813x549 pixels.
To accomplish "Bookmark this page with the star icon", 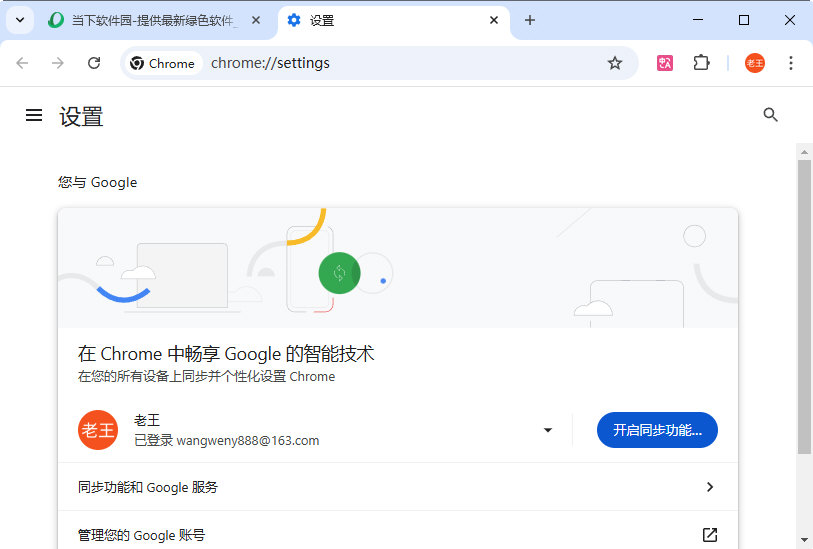I will tap(615, 63).
